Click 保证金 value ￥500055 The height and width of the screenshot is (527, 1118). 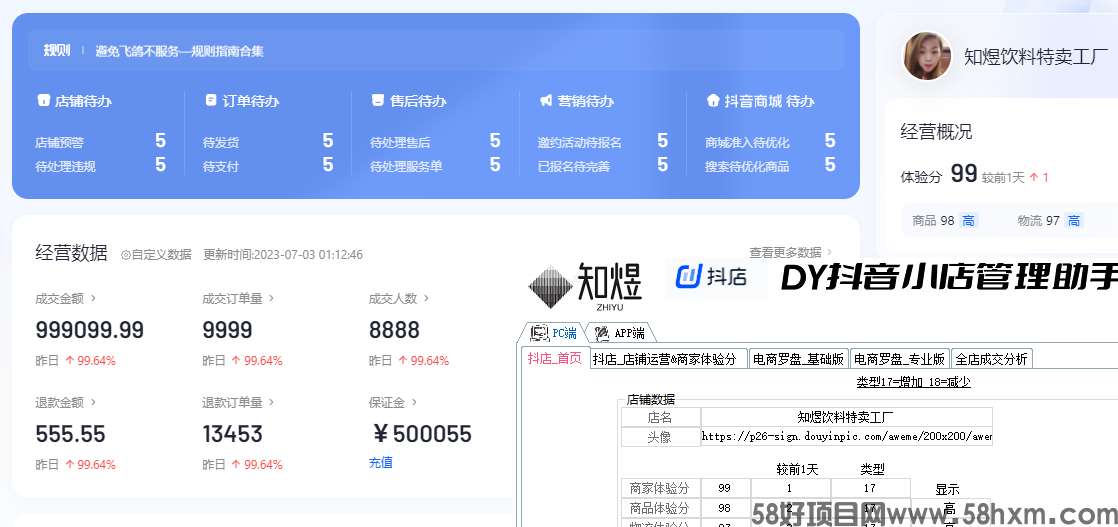(x=422, y=434)
